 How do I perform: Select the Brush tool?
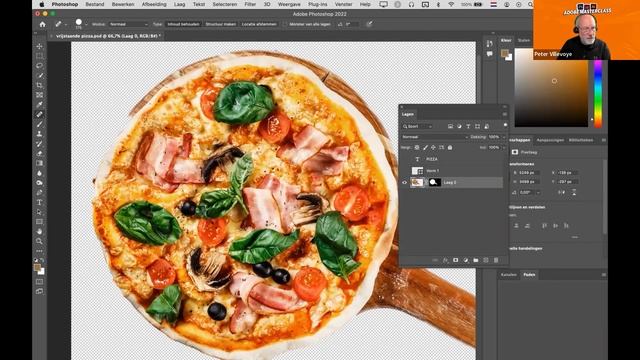coord(40,124)
